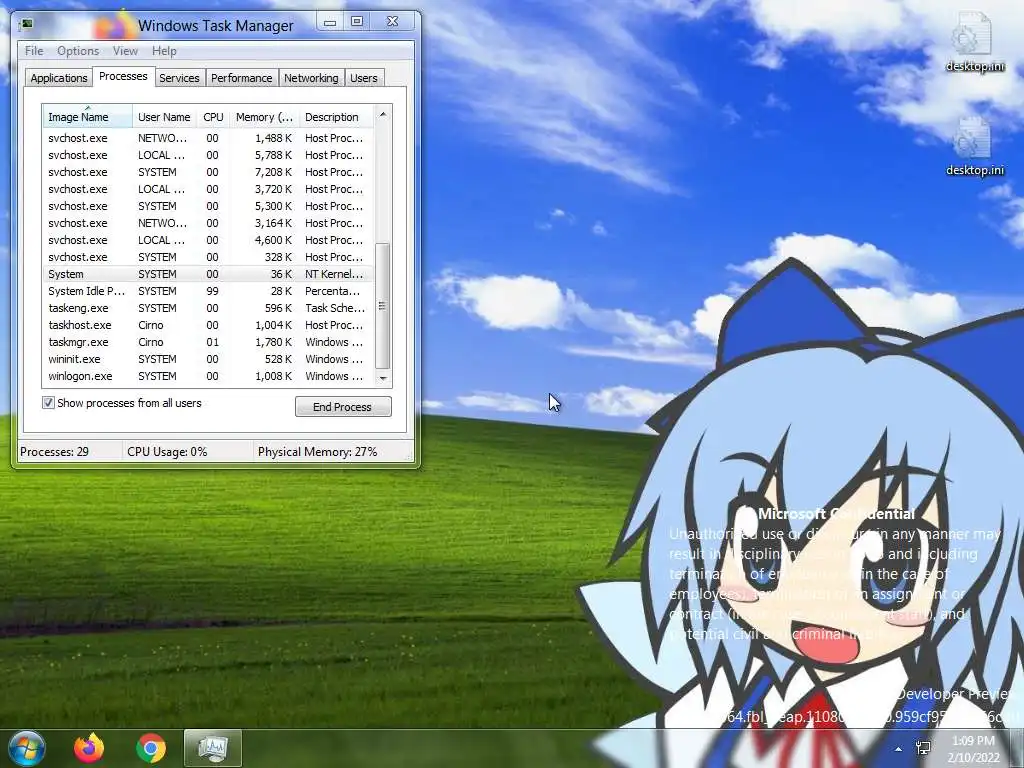Sort by CPU column header
Screen dimensions: 1024x768
click(213, 117)
